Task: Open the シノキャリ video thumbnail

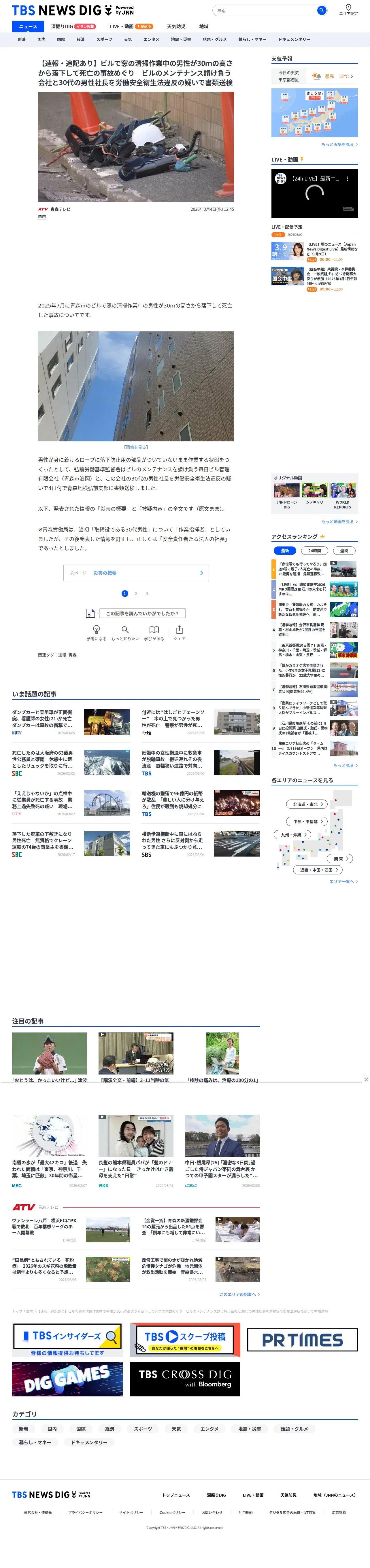Action: point(315,491)
